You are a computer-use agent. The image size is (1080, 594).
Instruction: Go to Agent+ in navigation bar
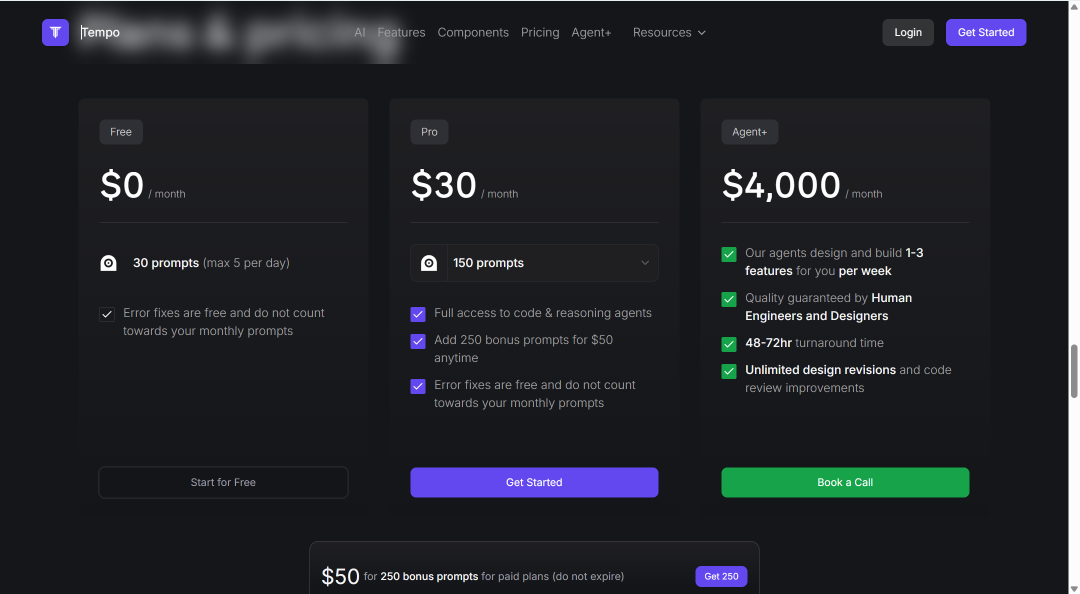(x=591, y=32)
